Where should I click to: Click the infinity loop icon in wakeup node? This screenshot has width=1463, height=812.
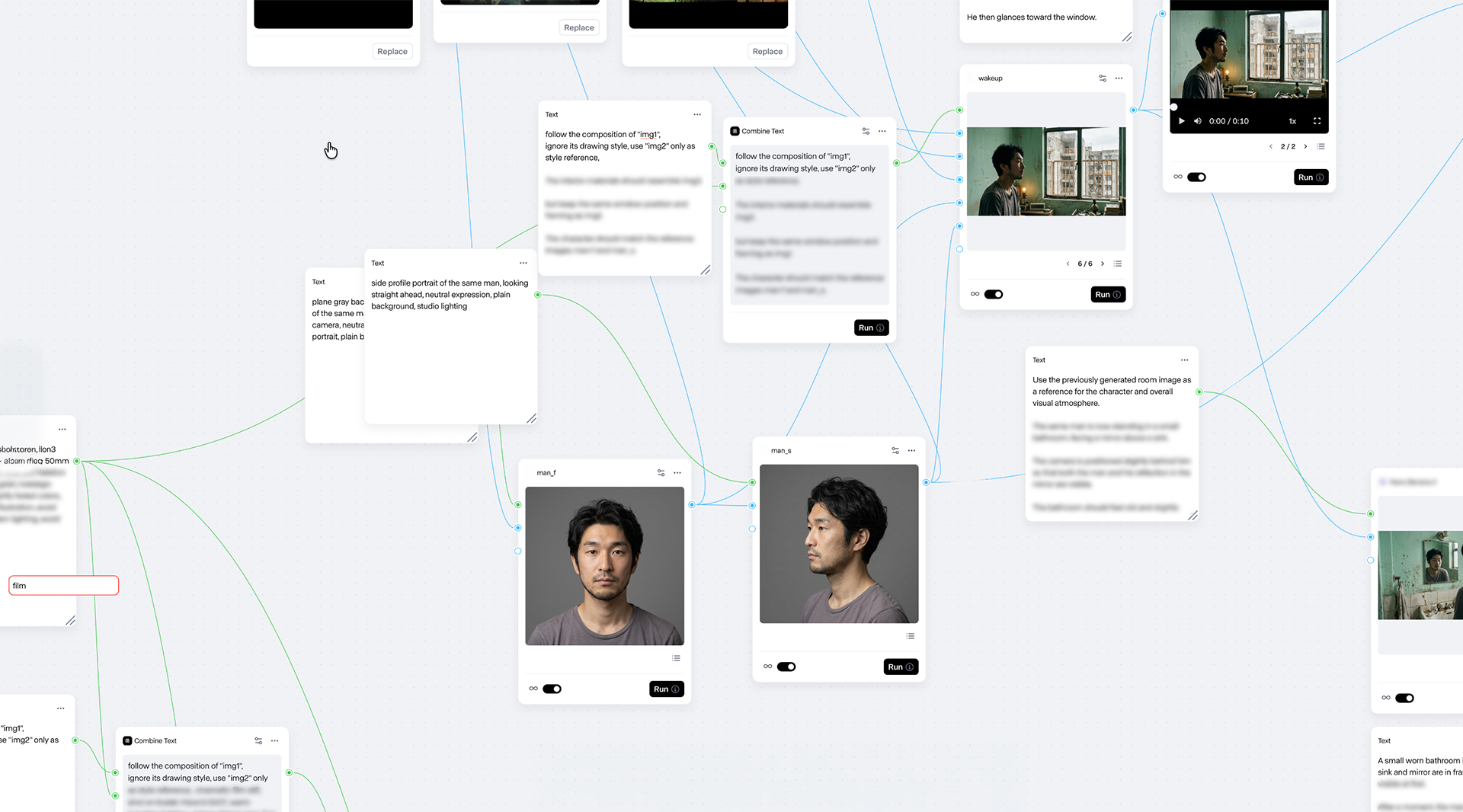click(x=975, y=294)
